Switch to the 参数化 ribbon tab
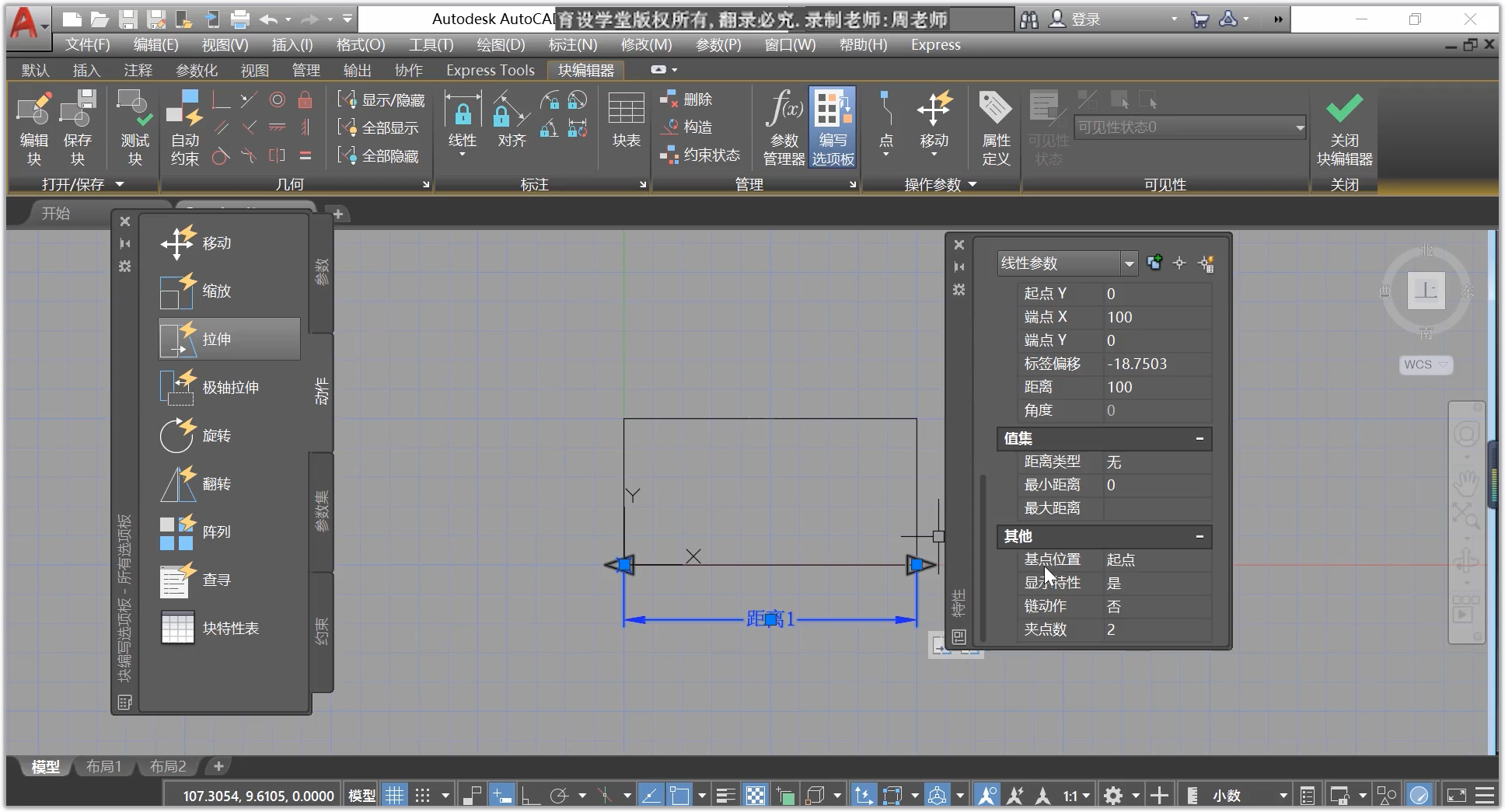This screenshot has height=812, width=1505. pos(196,71)
